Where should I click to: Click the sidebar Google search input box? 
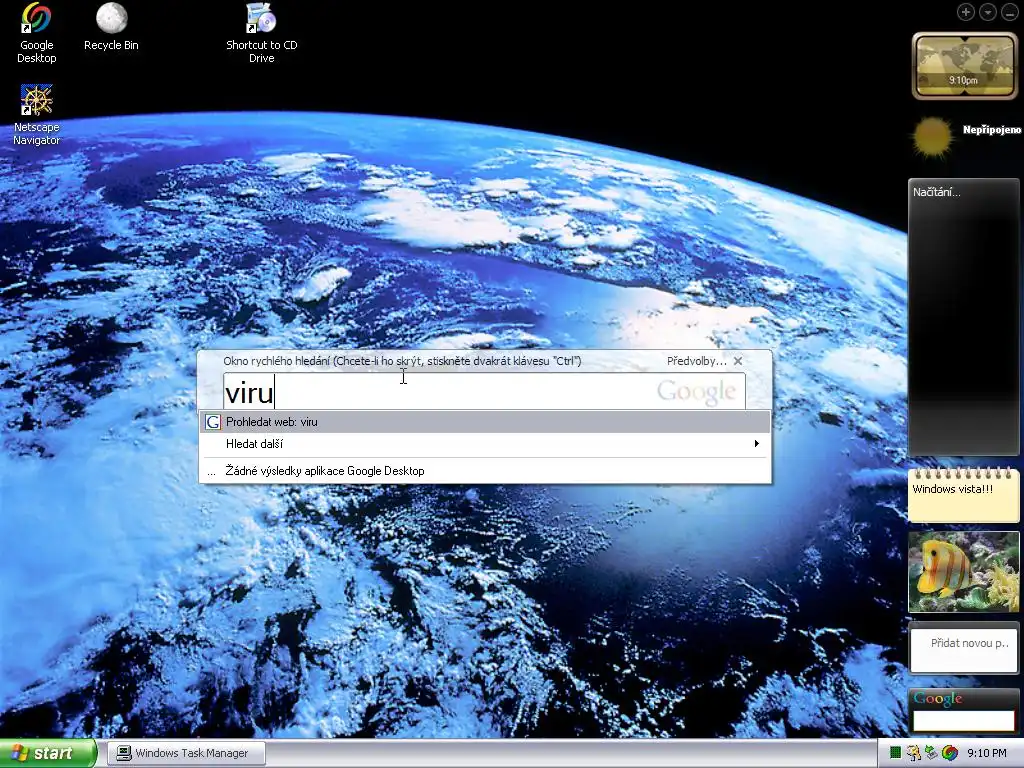(x=963, y=720)
